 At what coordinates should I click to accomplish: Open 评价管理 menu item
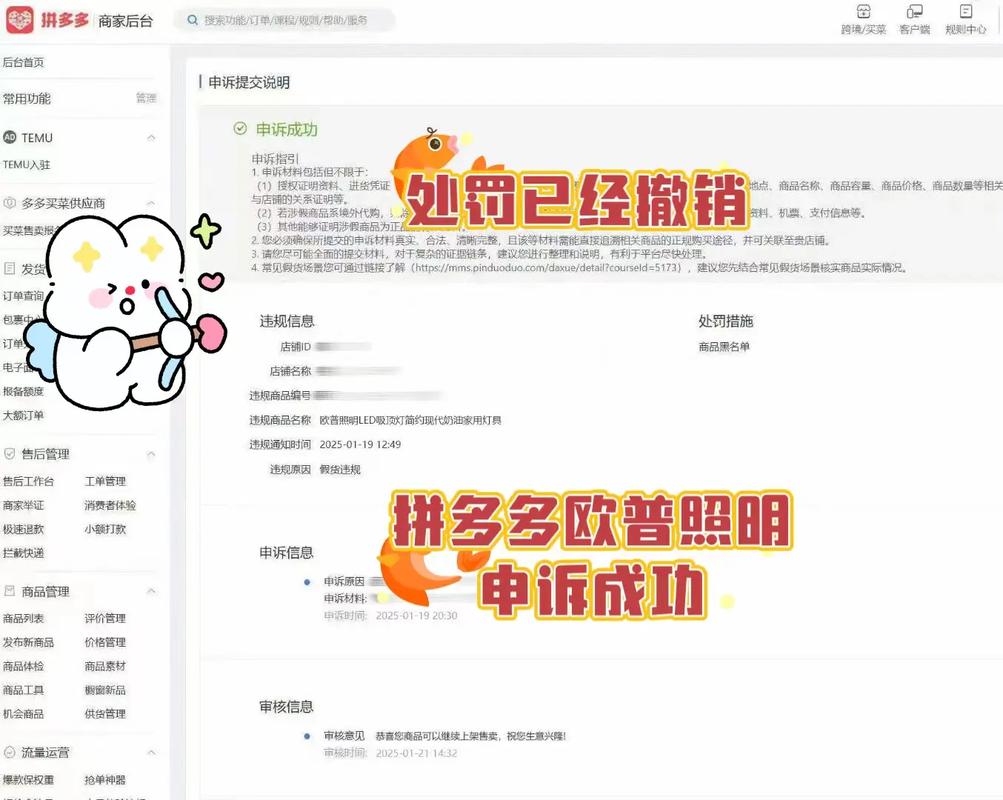105,618
